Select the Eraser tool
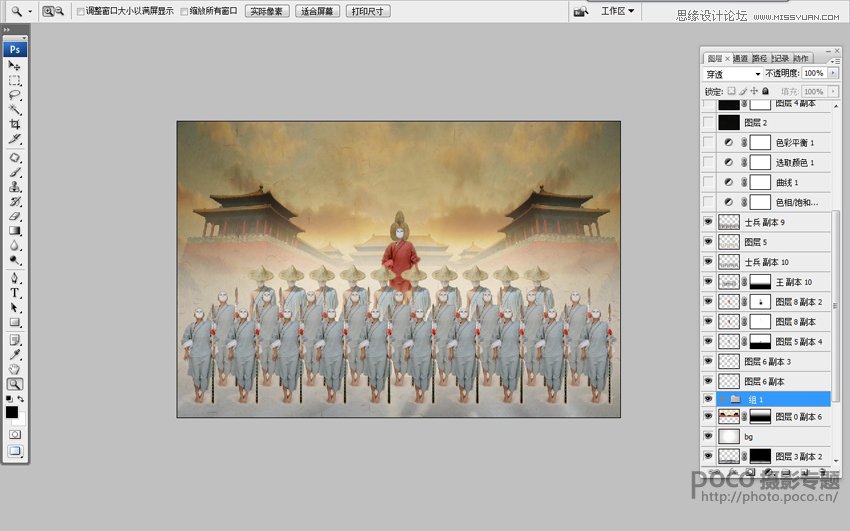 [x=15, y=216]
